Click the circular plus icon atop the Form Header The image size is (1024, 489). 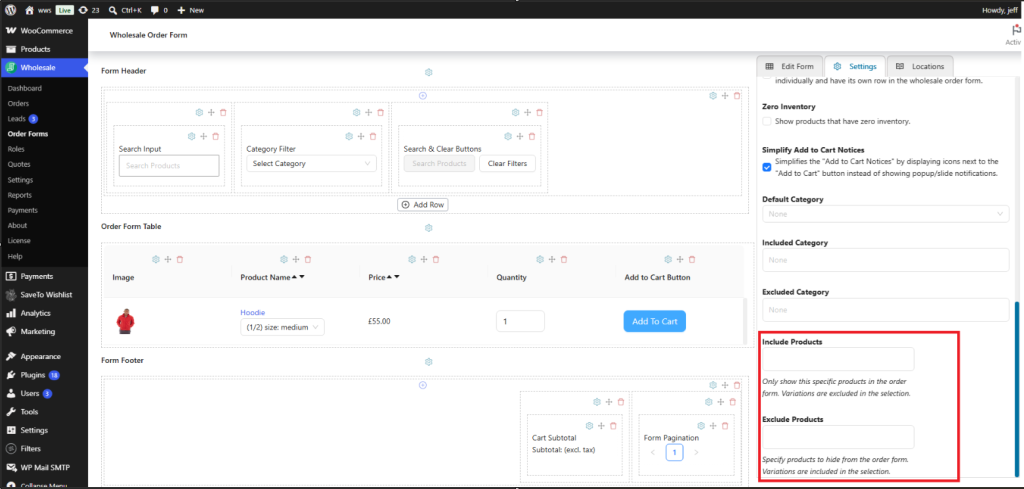coord(423,95)
